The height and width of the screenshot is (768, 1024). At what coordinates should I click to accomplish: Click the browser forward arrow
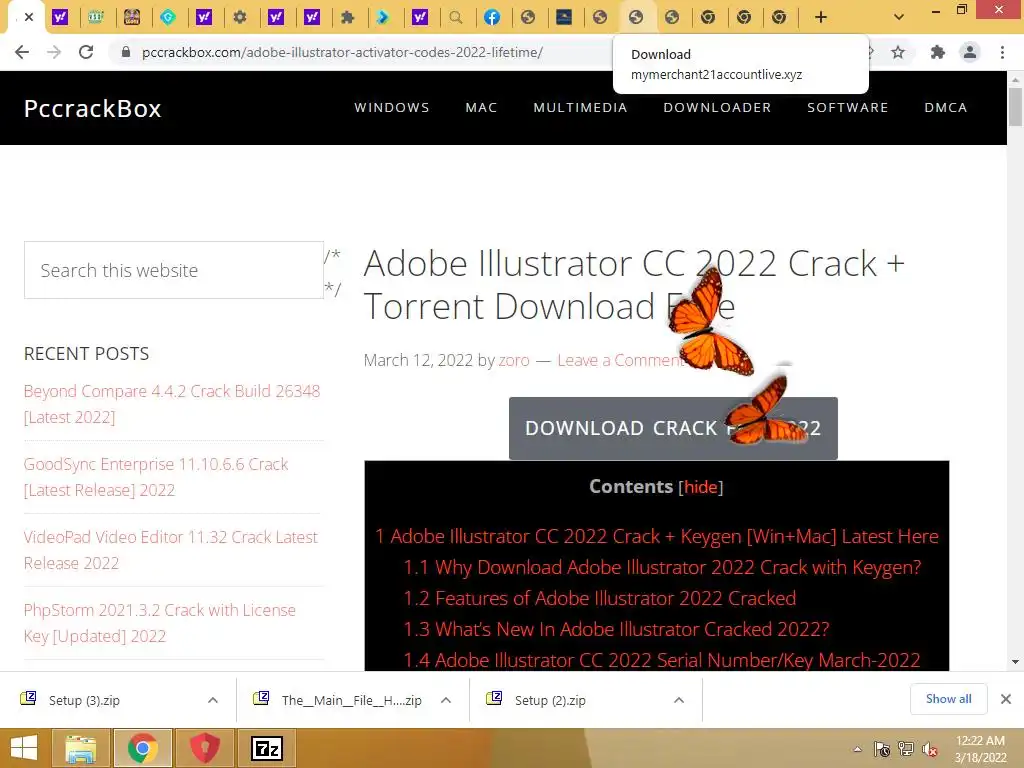pyautogui.click(x=54, y=52)
